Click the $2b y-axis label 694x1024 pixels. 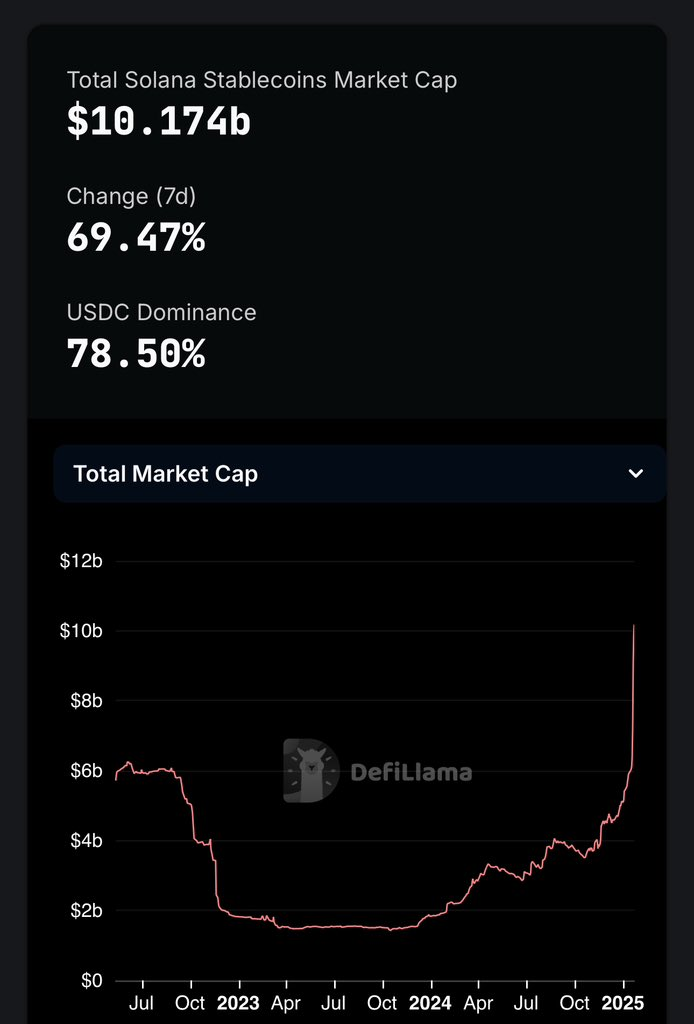pos(85,911)
